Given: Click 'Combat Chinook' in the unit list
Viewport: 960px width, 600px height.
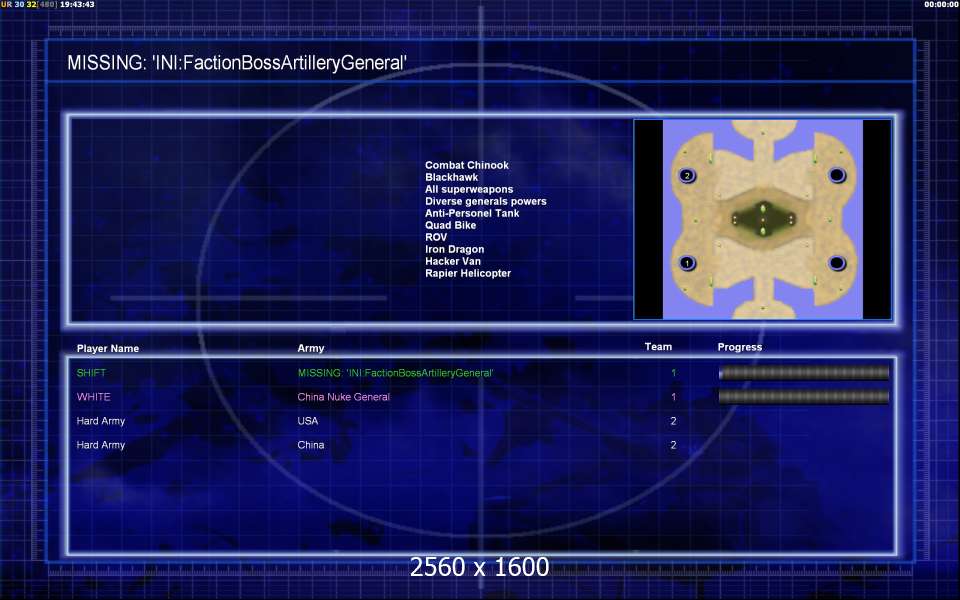Looking at the screenshot, I should click(467, 165).
